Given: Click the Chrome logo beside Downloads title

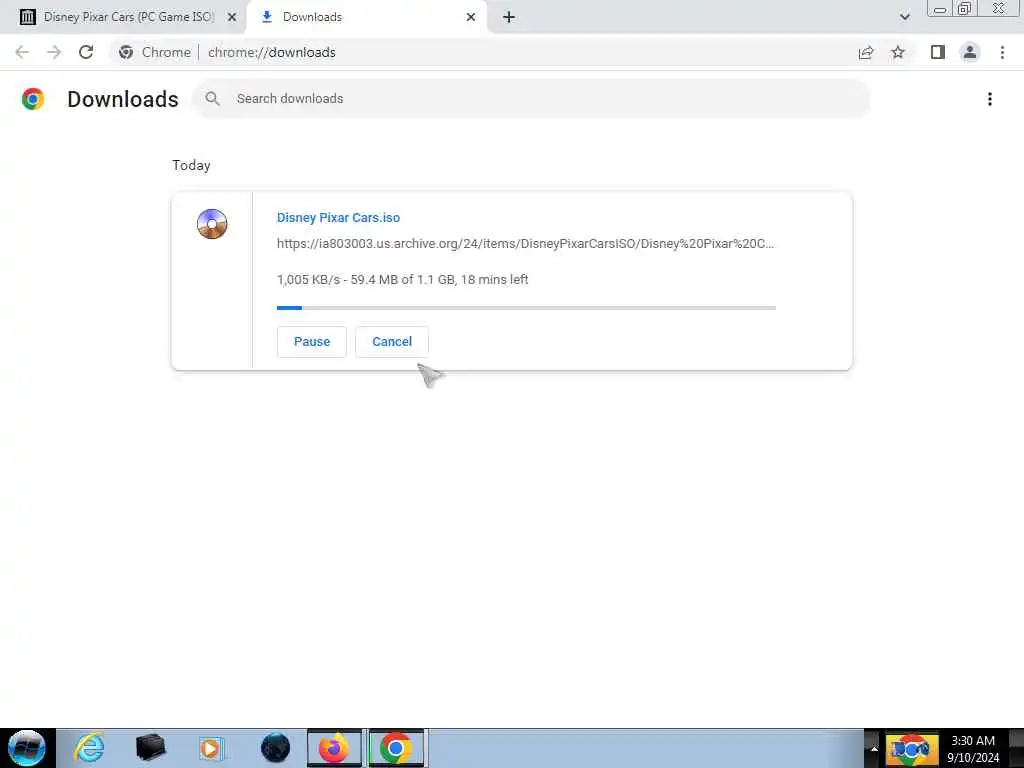Looking at the screenshot, I should 33,99.
